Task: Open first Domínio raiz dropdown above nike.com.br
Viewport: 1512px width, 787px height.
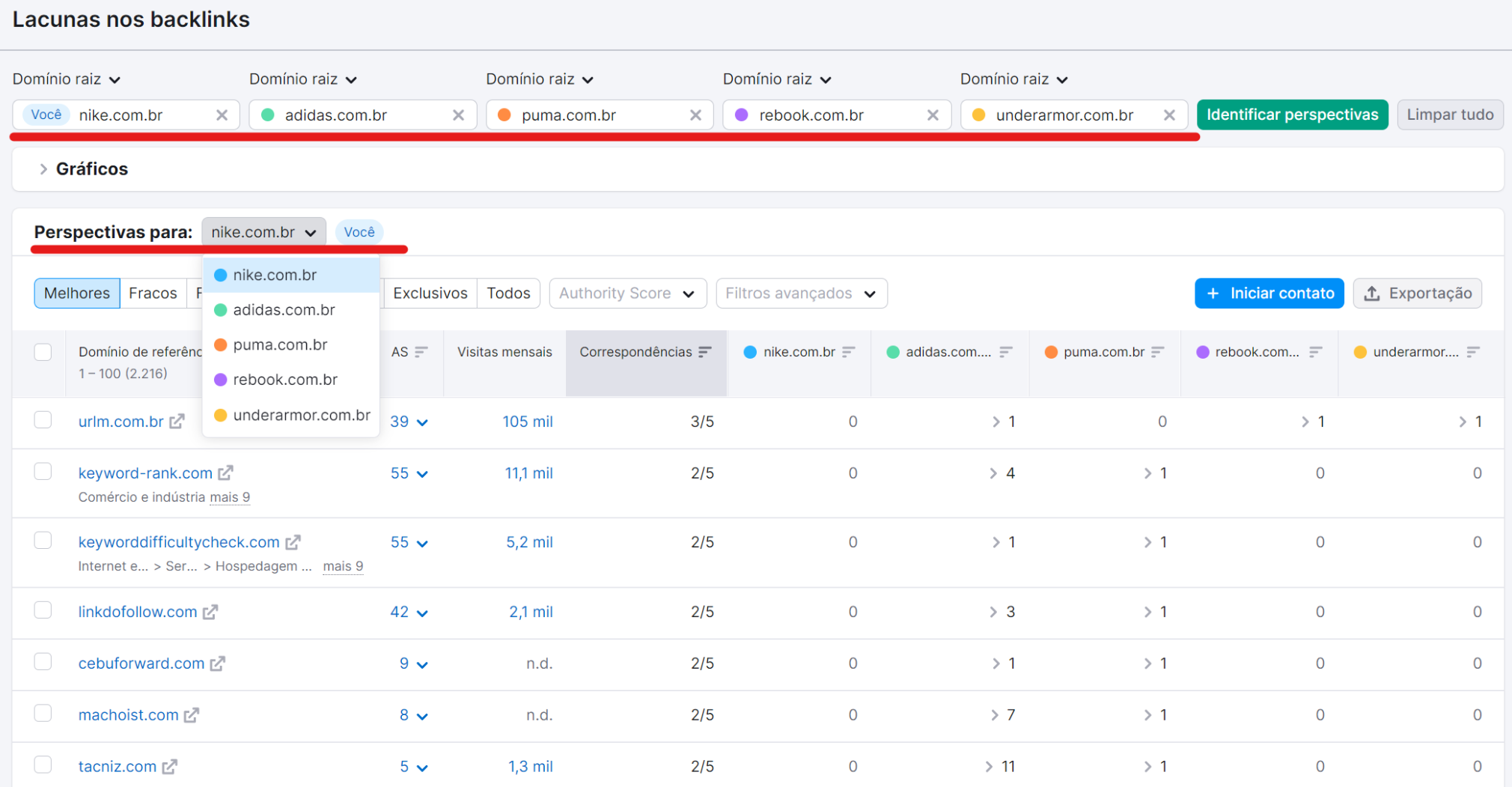Action: 67,79
